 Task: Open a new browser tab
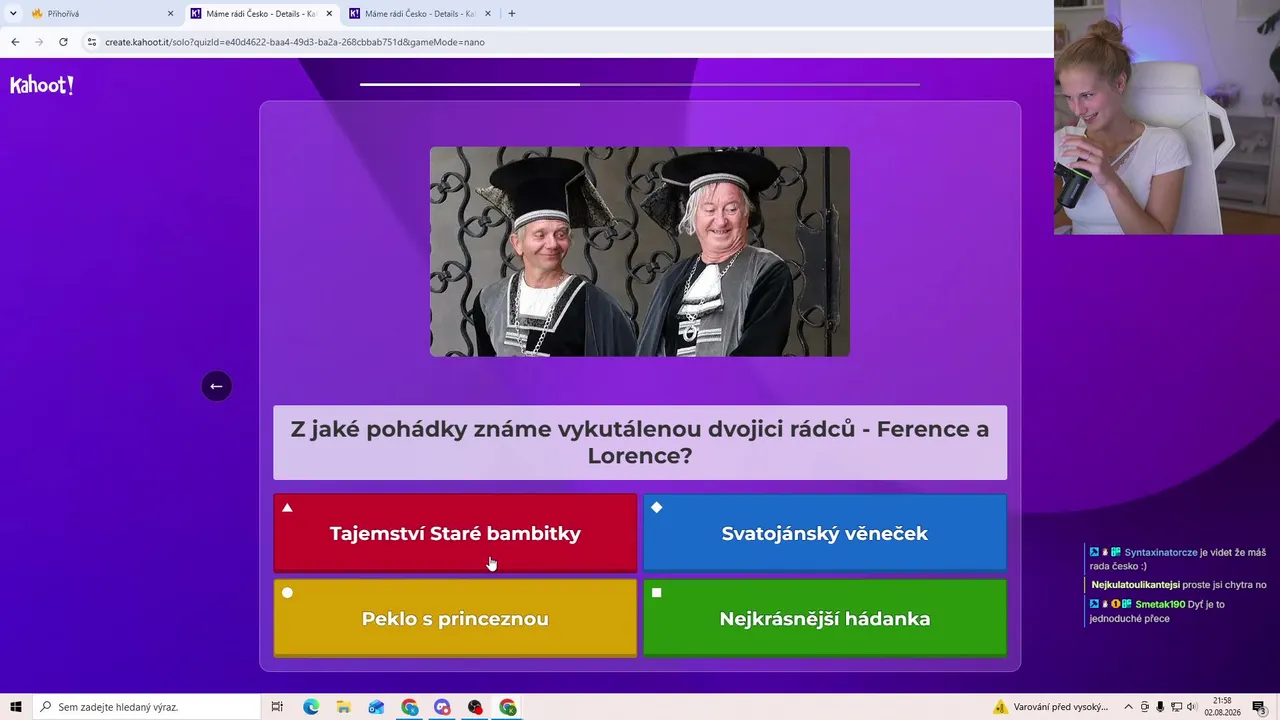[512, 14]
